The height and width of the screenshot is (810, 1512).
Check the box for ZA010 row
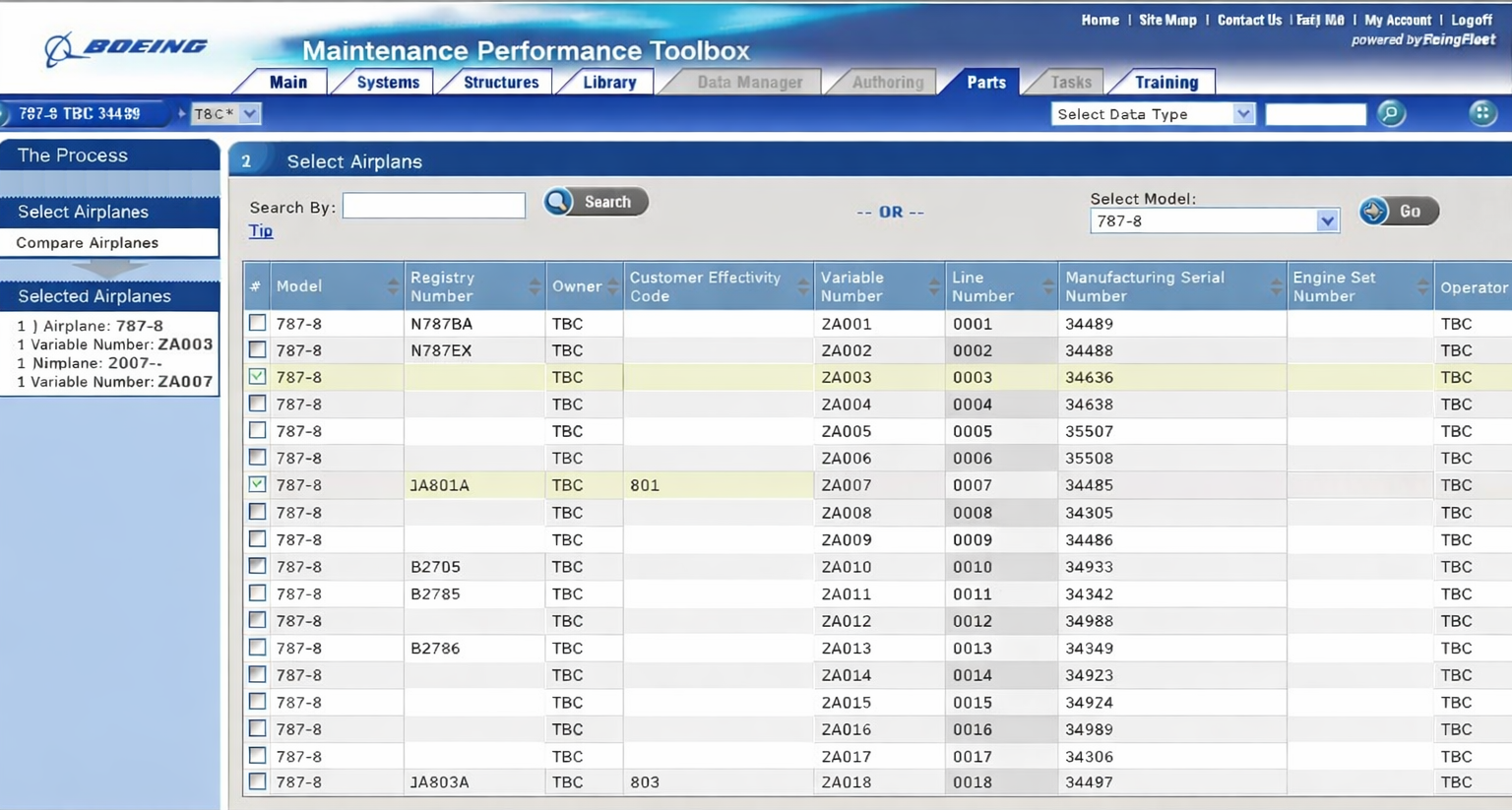coord(257,566)
